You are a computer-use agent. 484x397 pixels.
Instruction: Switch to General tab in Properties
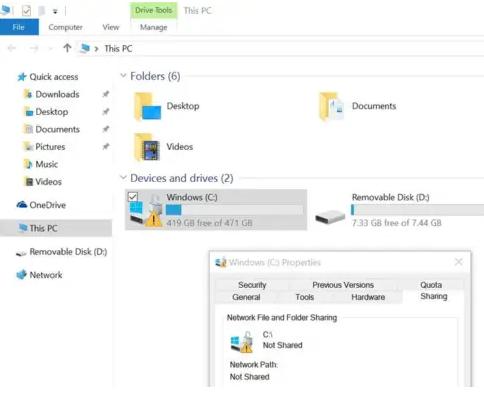(x=246, y=297)
